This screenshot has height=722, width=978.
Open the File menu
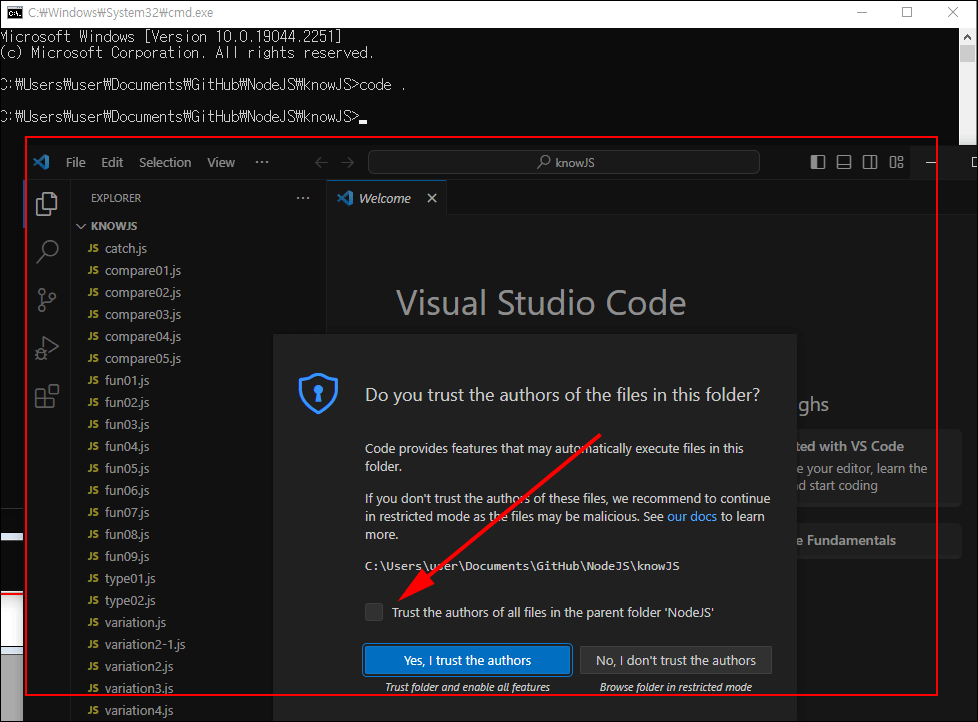[x=75, y=163]
